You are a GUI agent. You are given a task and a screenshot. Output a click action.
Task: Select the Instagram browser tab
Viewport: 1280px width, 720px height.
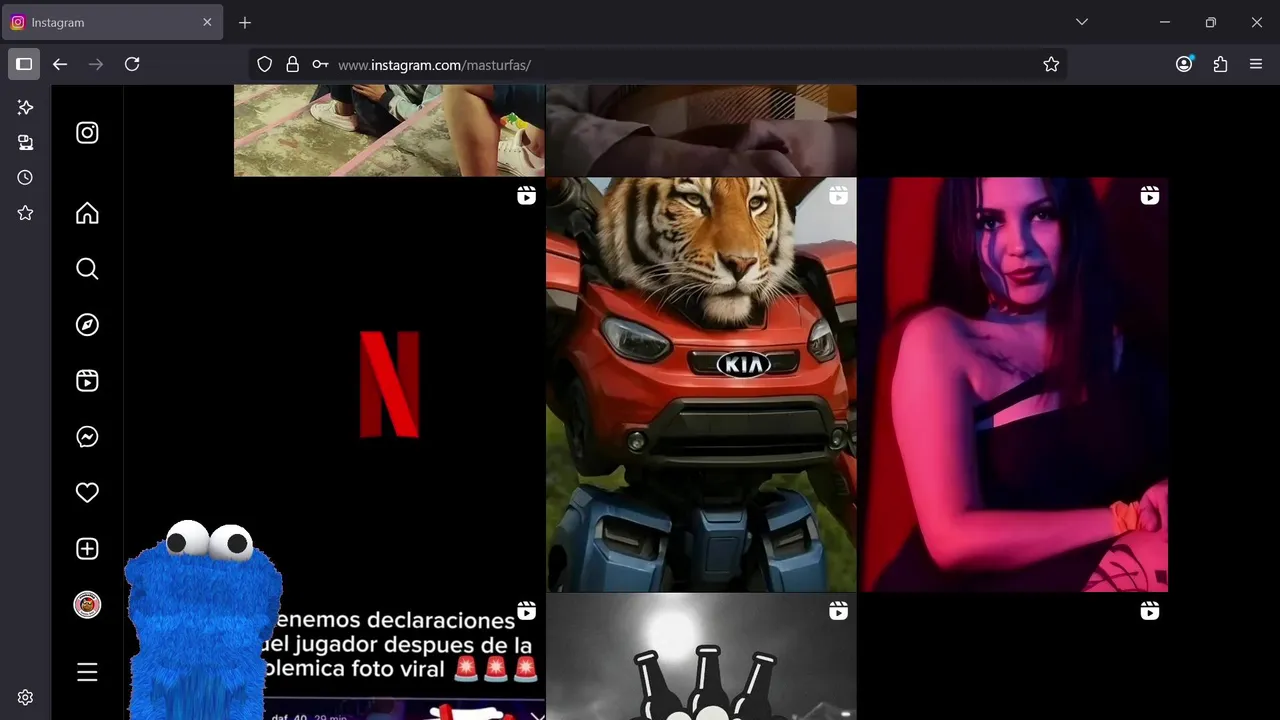112,22
